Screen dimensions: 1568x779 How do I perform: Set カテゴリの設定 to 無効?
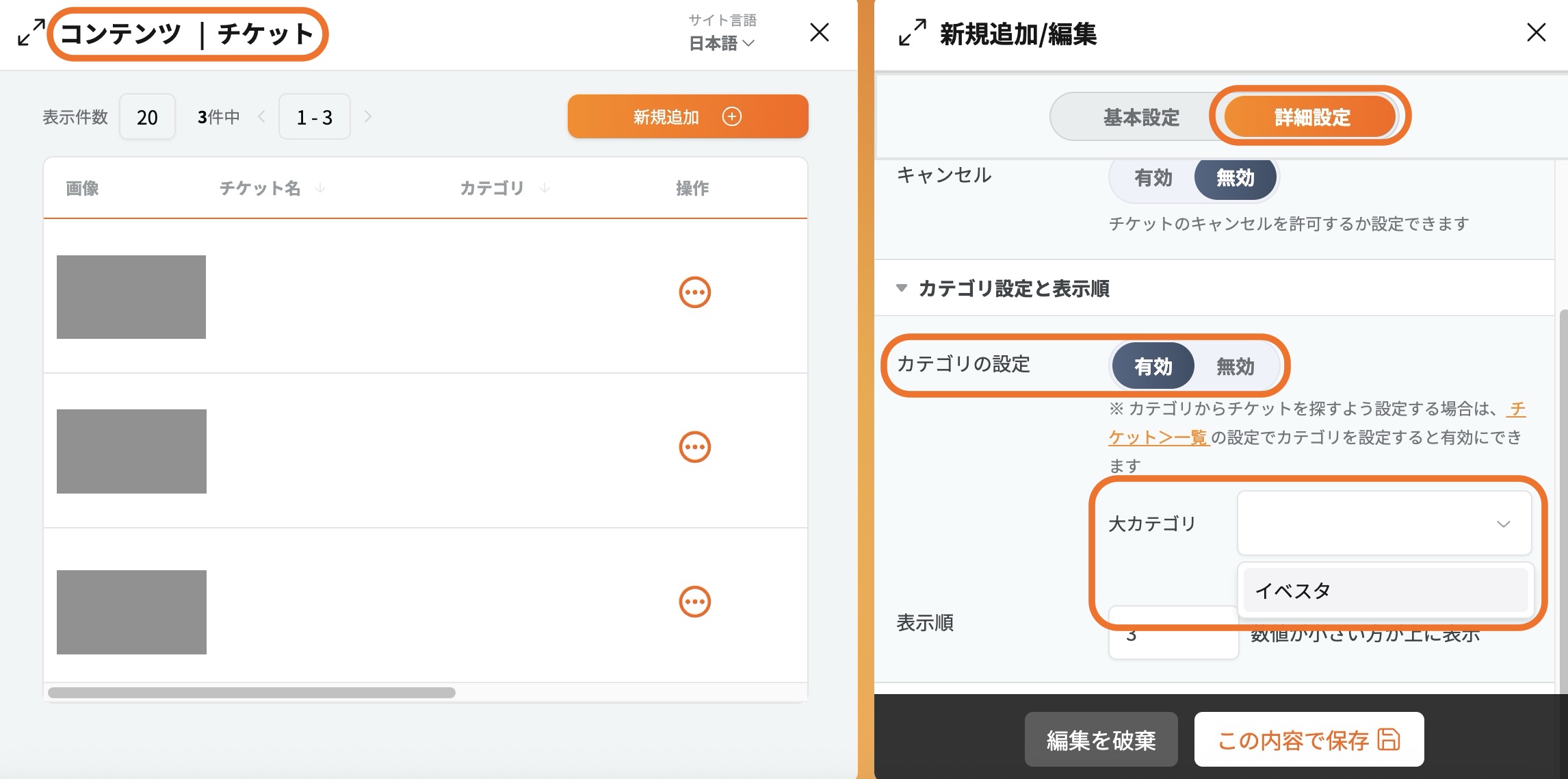pyautogui.click(x=1235, y=366)
